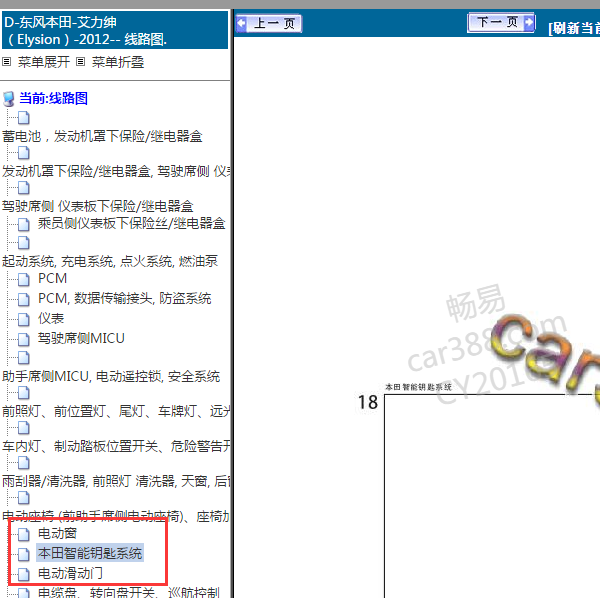The height and width of the screenshot is (598, 600).
Task: Open the 电动窗 diagram
Action: click(x=57, y=533)
